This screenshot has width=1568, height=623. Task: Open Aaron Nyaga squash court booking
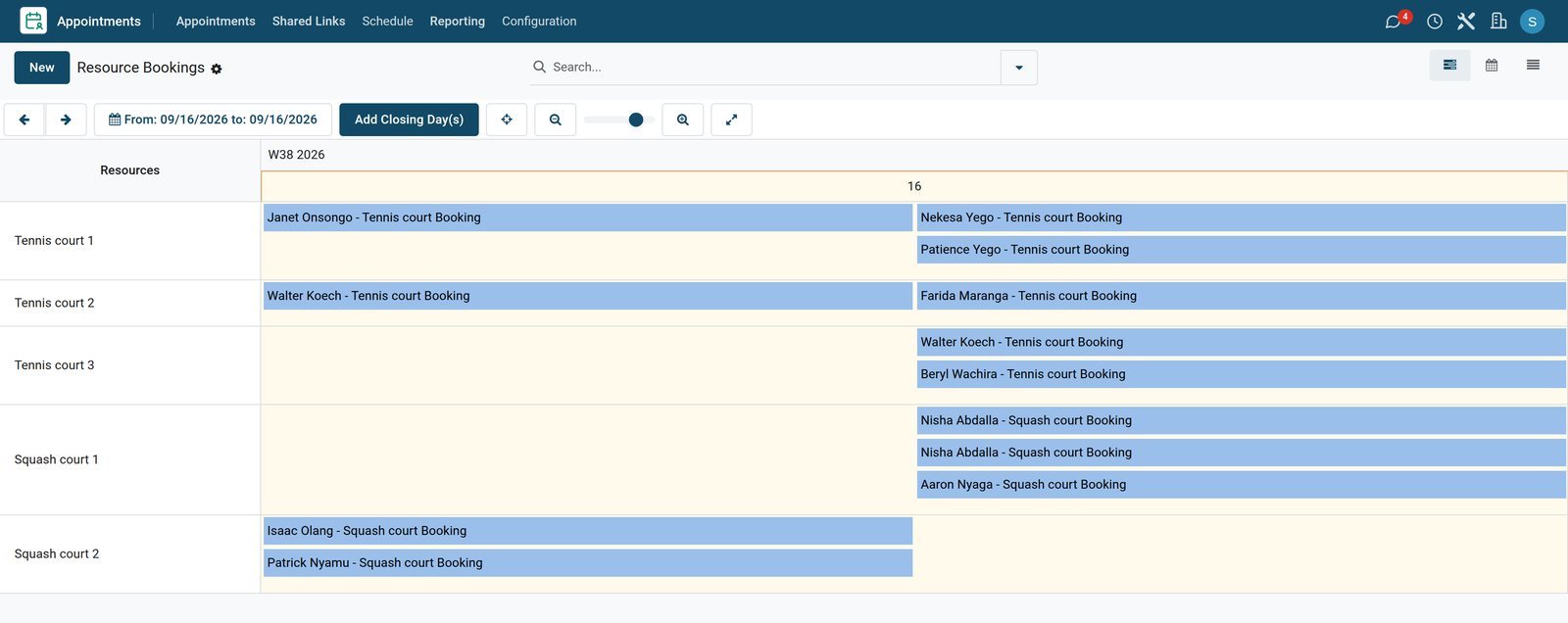[1241, 485]
